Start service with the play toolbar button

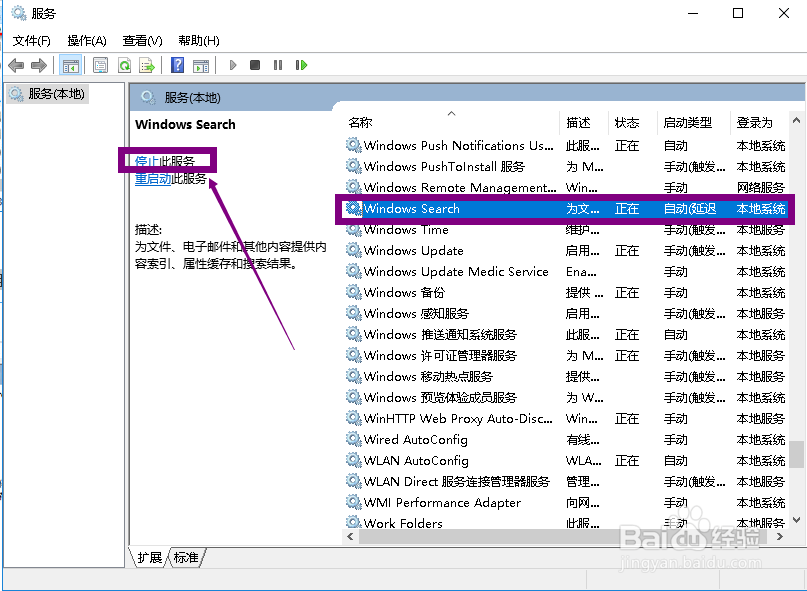point(233,65)
